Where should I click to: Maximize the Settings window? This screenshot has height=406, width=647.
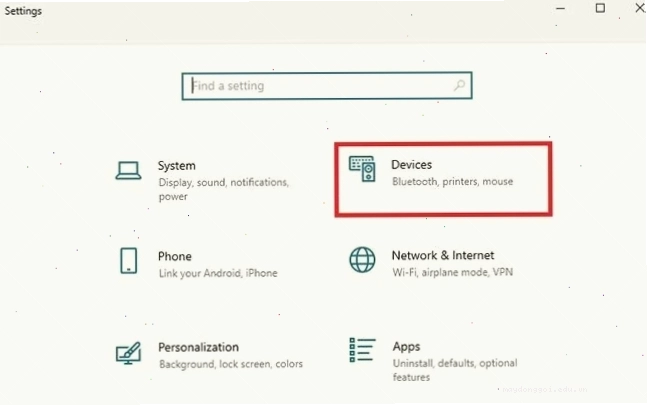click(x=600, y=8)
